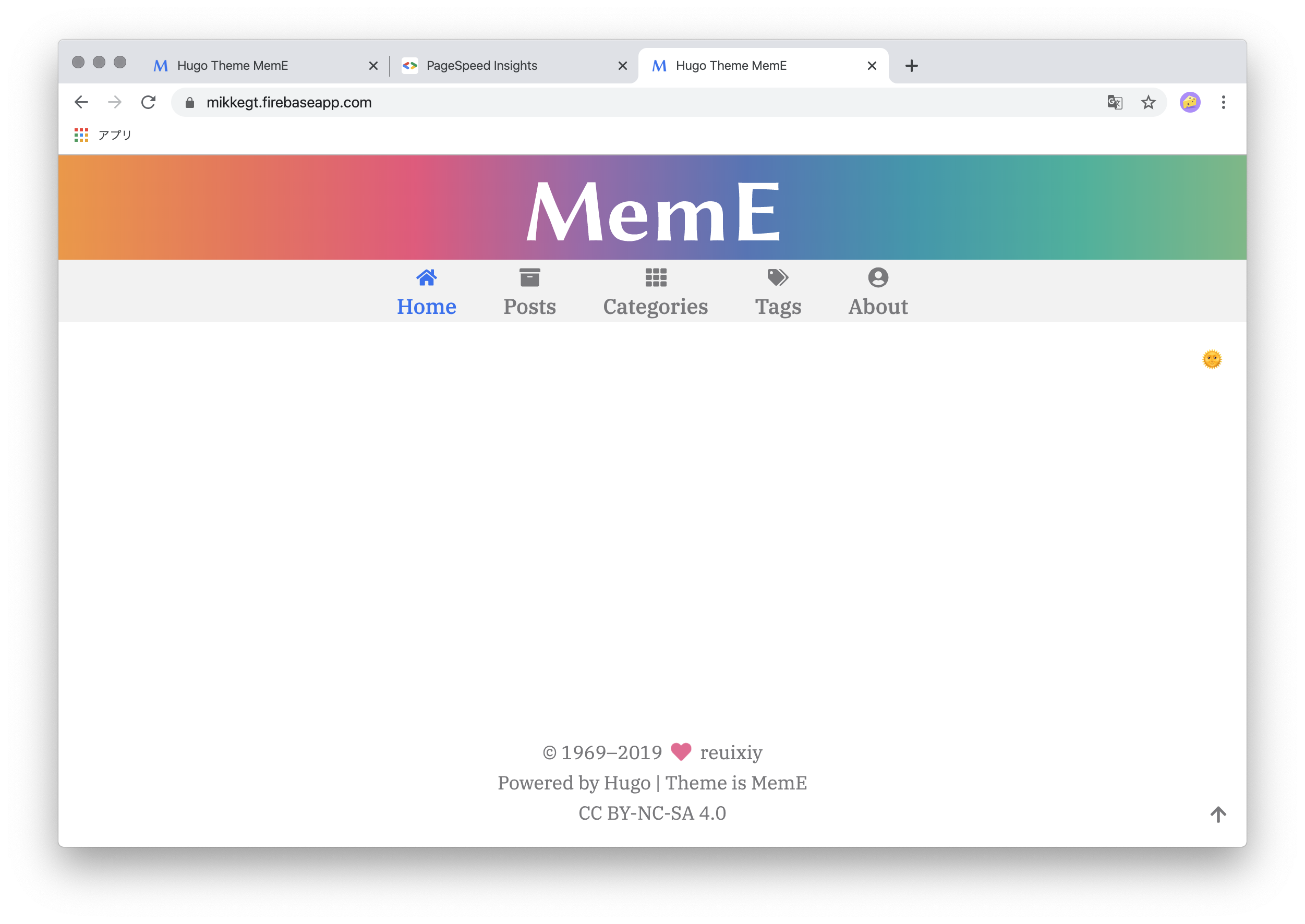Click the blue M favicon of first tab
This screenshot has height=924, width=1305.
161,66
